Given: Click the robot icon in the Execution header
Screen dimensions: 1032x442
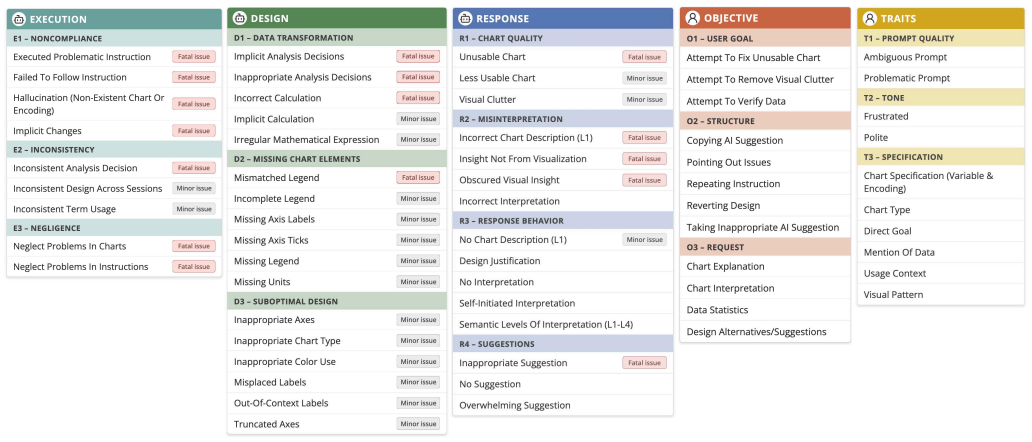Looking at the screenshot, I should 19,20.
